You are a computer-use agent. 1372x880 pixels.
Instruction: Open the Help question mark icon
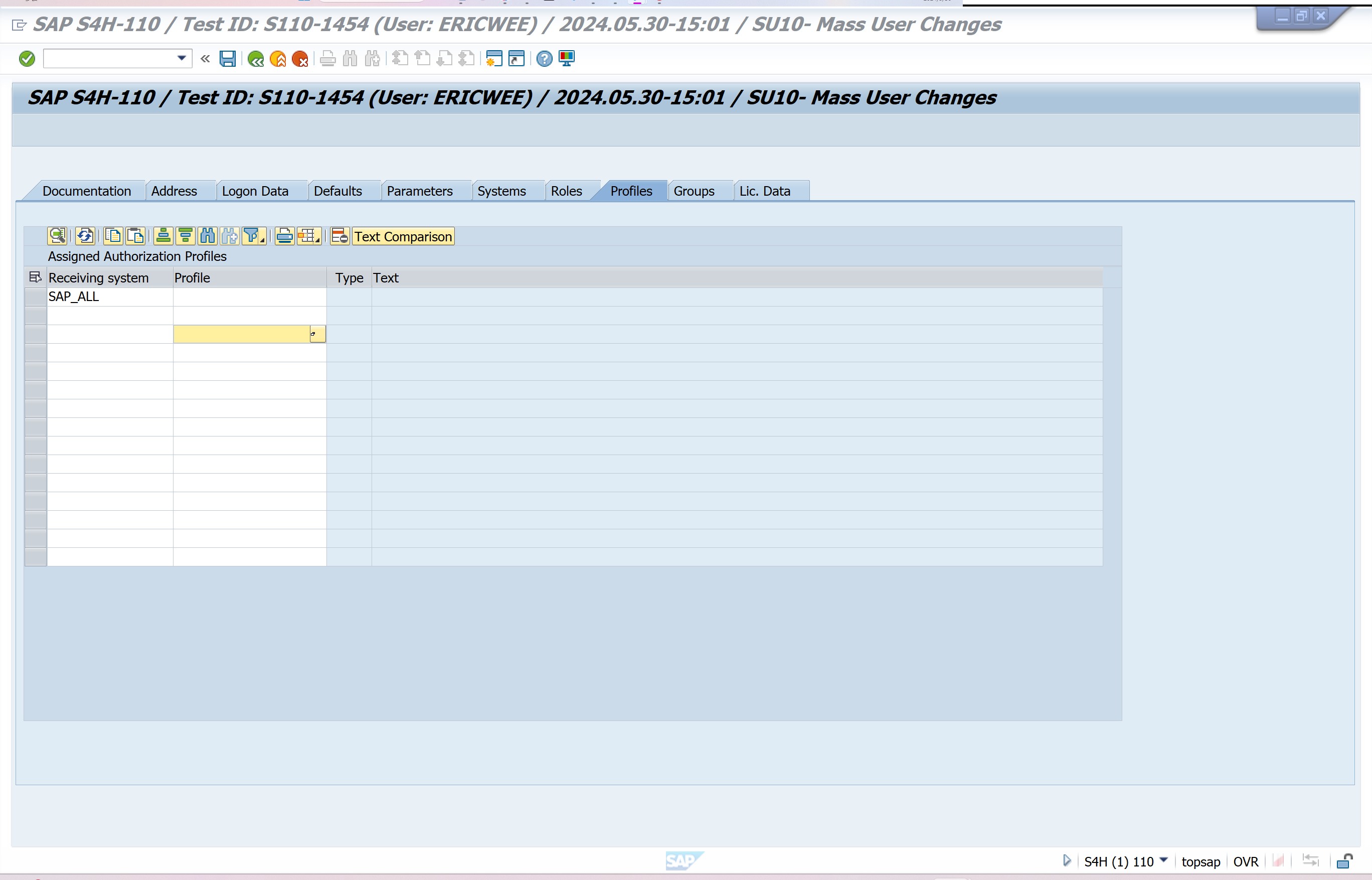[x=544, y=58]
